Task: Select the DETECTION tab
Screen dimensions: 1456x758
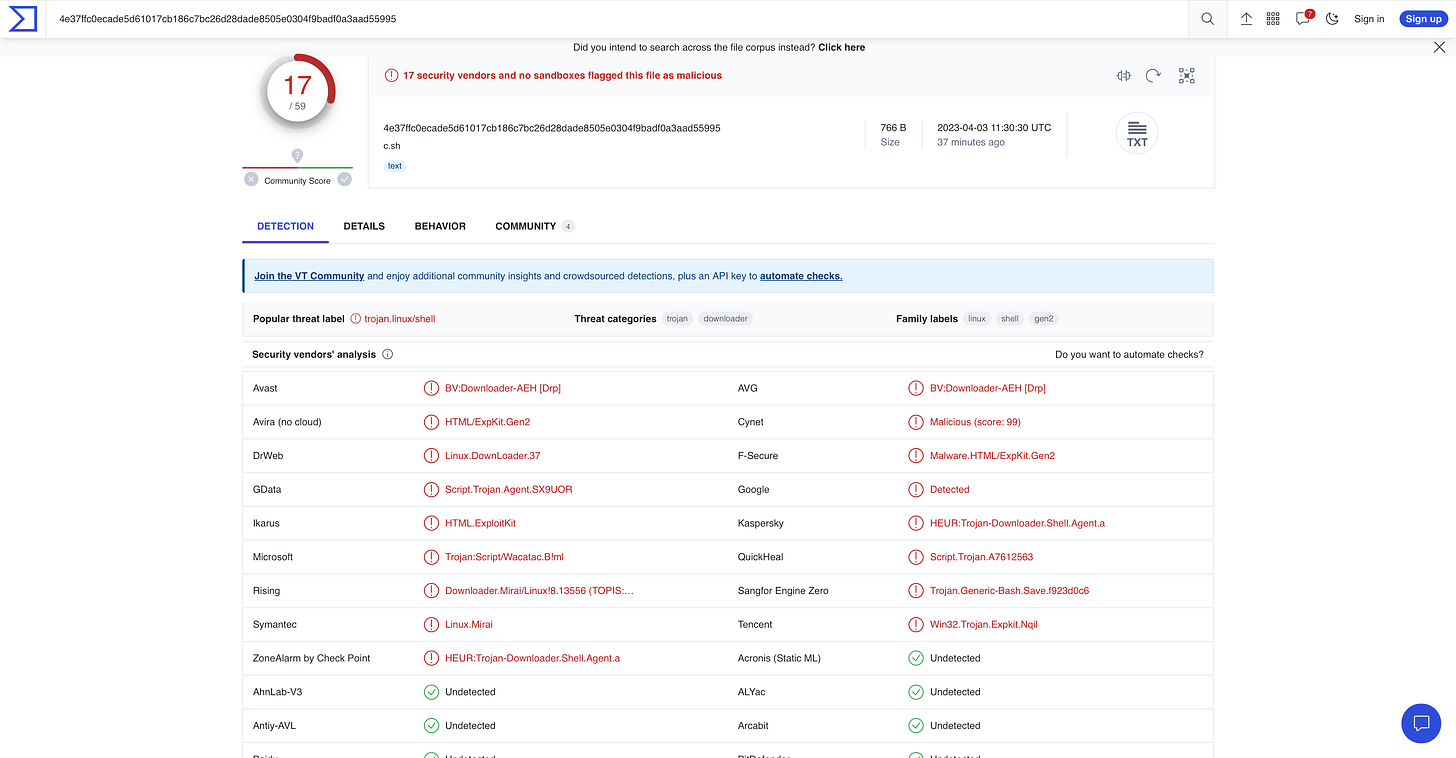Action: (x=285, y=226)
